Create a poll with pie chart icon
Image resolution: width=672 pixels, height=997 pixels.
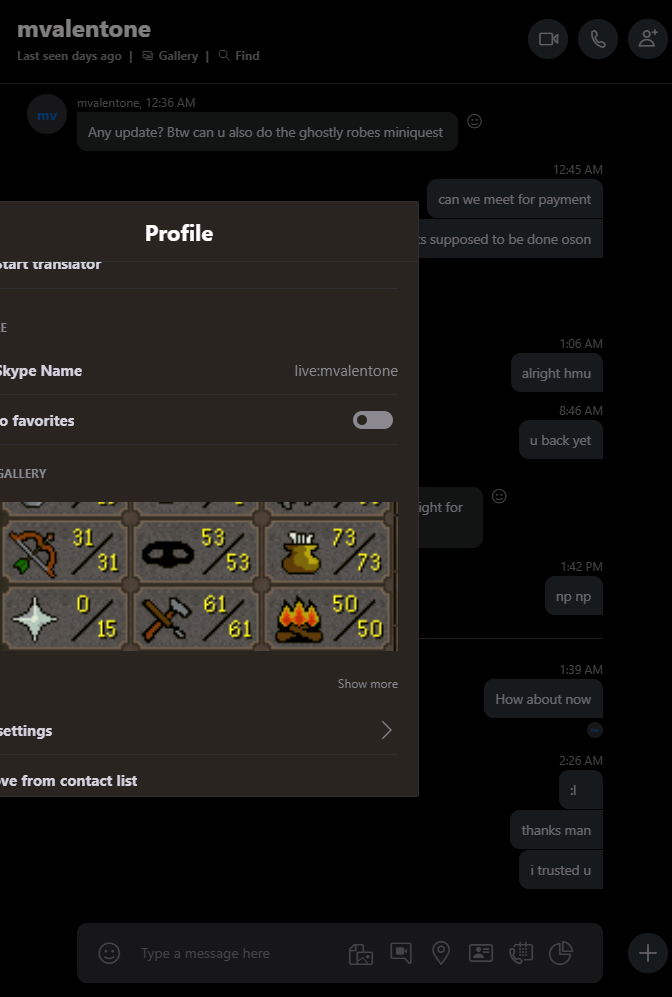tap(561, 952)
